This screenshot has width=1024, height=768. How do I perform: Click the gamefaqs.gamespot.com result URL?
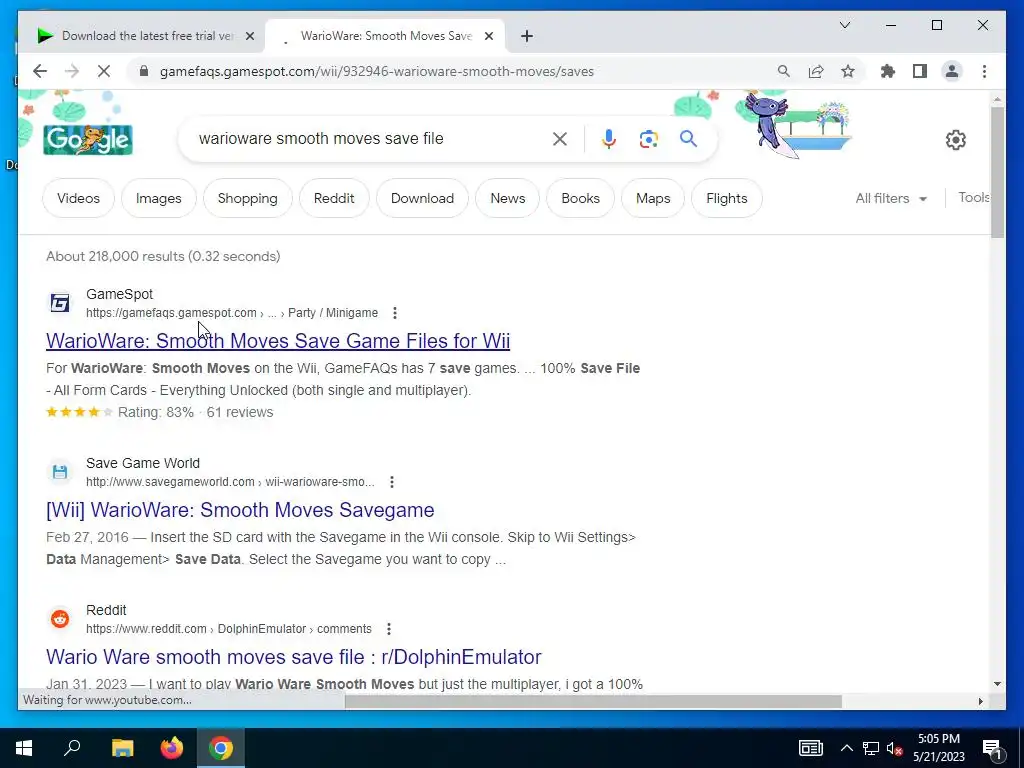click(x=232, y=313)
